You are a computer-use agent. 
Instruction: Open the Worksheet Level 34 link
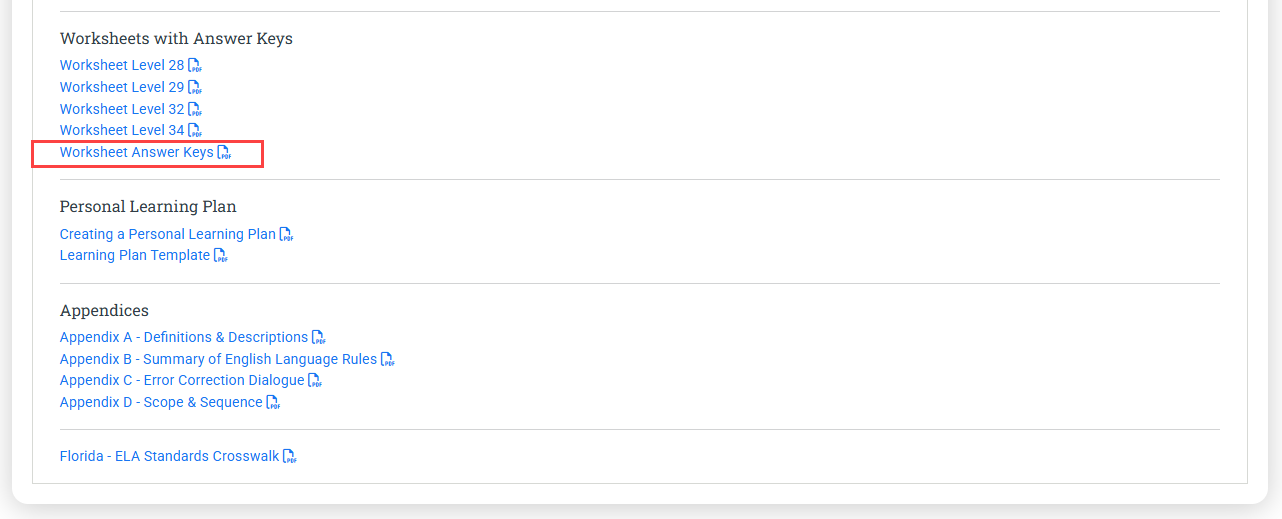[122, 131]
